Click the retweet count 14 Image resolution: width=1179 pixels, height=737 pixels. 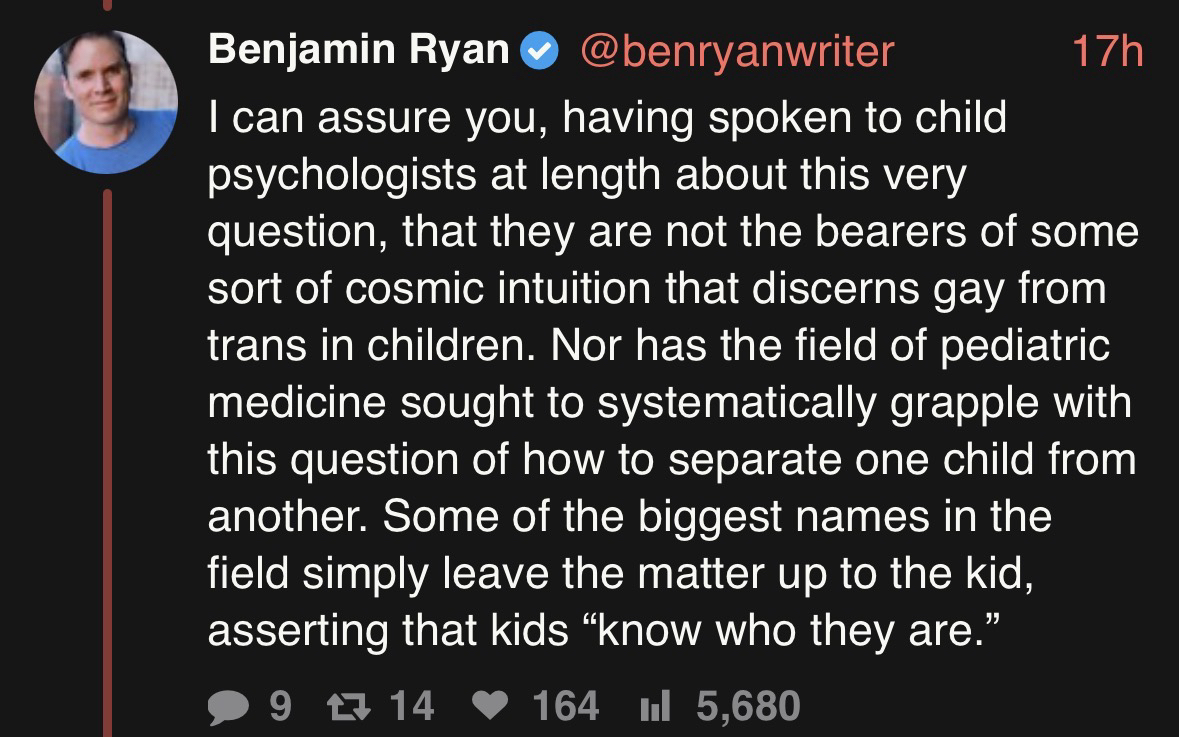coord(411,706)
